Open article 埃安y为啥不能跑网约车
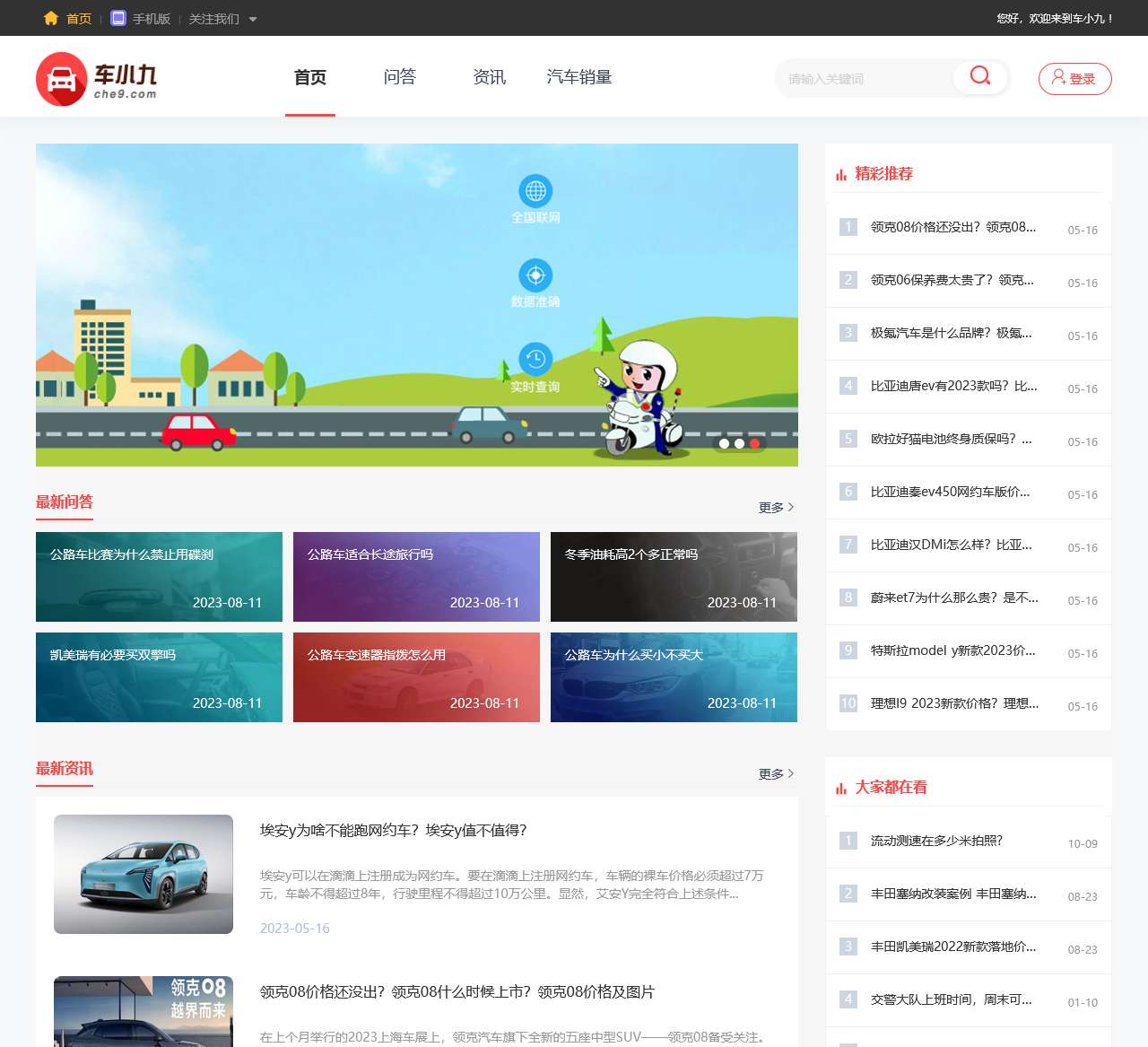 [393, 831]
